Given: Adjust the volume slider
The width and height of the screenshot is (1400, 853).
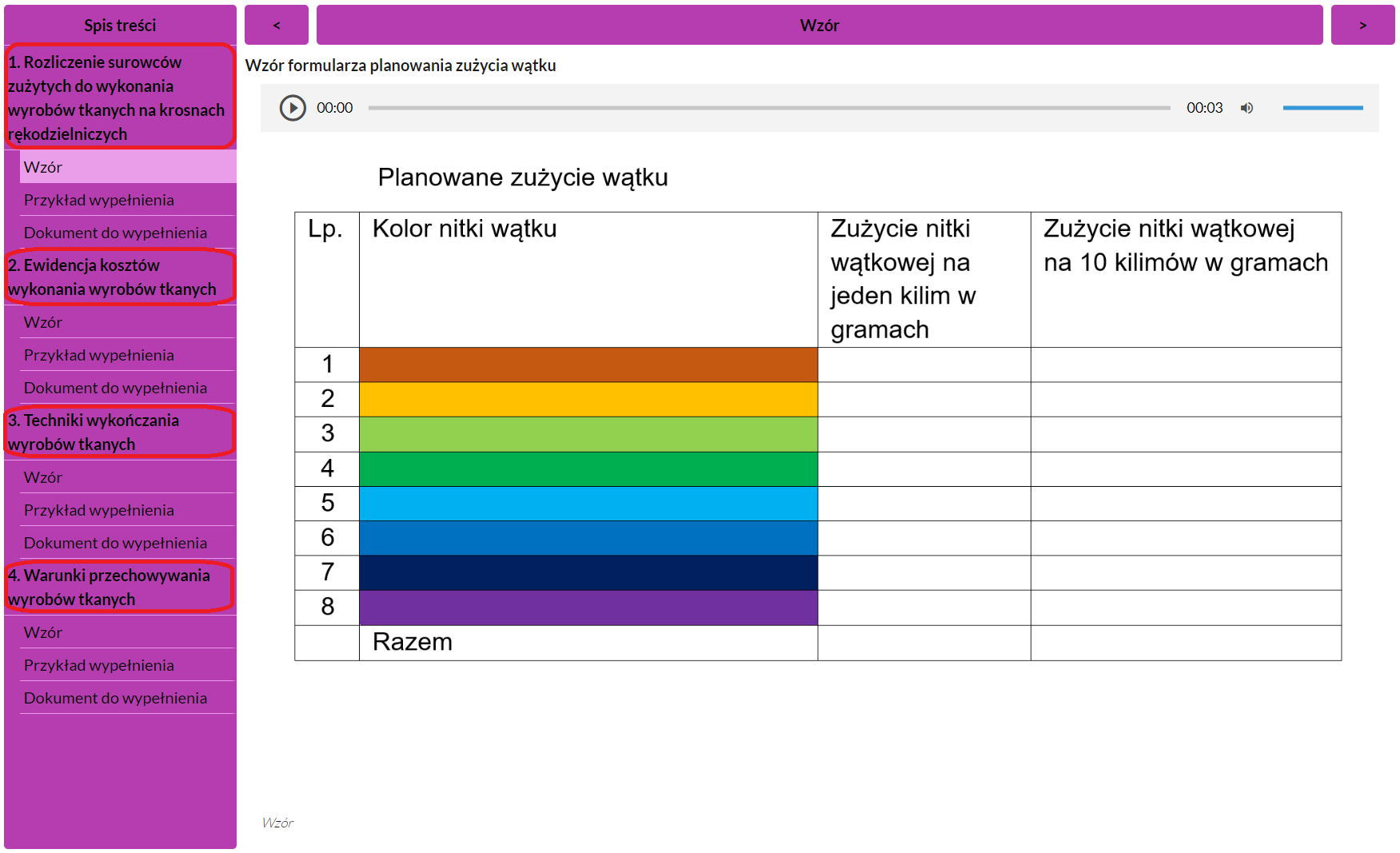Looking at the screenshot, I should click(1322, 107).
